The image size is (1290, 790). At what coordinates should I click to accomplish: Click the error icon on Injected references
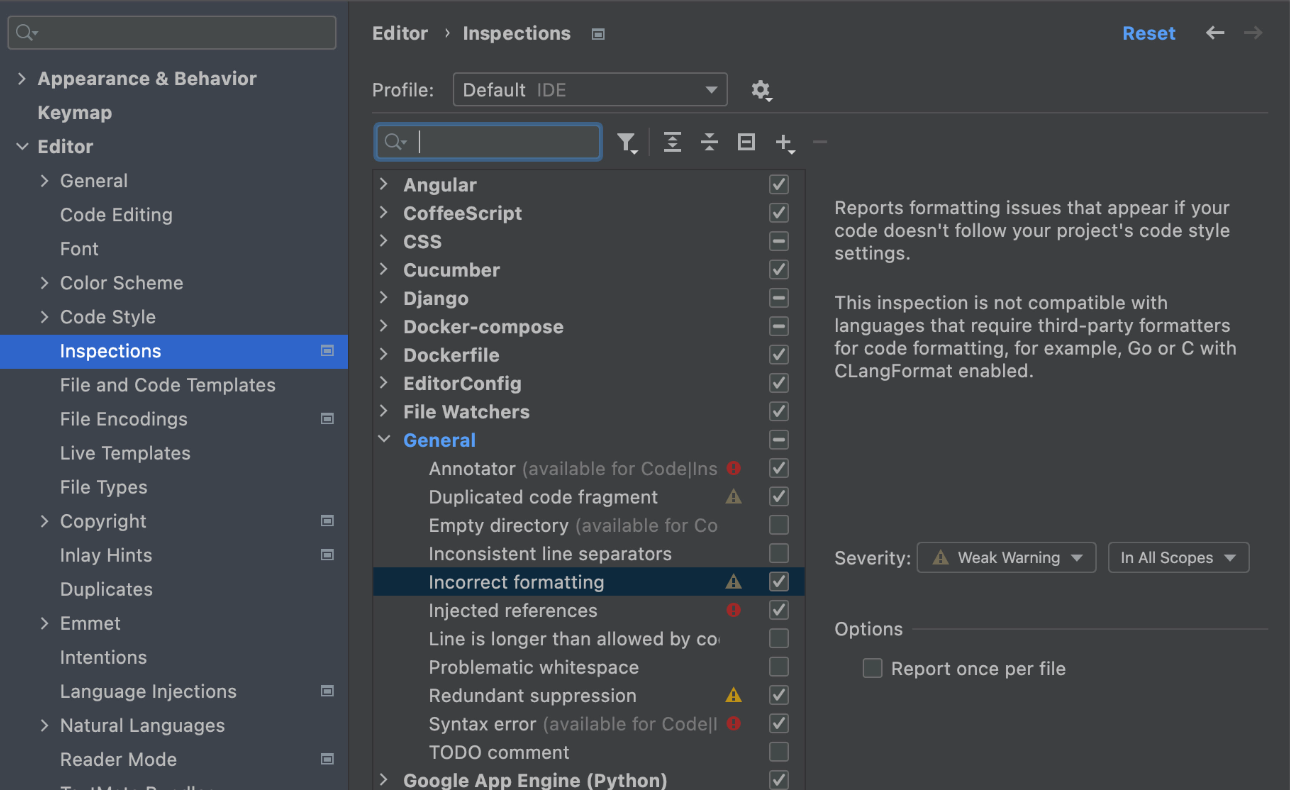tap(733, 610)
